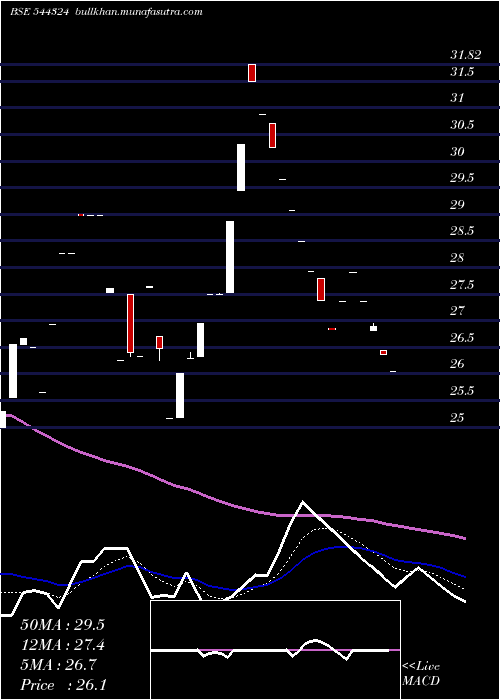Click the topmost red candle near 31.82
The height and width of the screenshot is (700, 500).
coord(252,73)
